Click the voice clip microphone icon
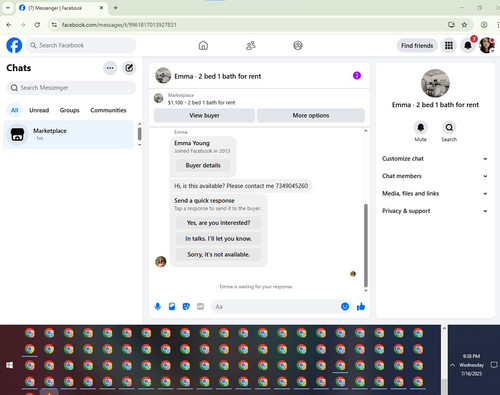This screenshot has height=395, width=500. (158, 306)
